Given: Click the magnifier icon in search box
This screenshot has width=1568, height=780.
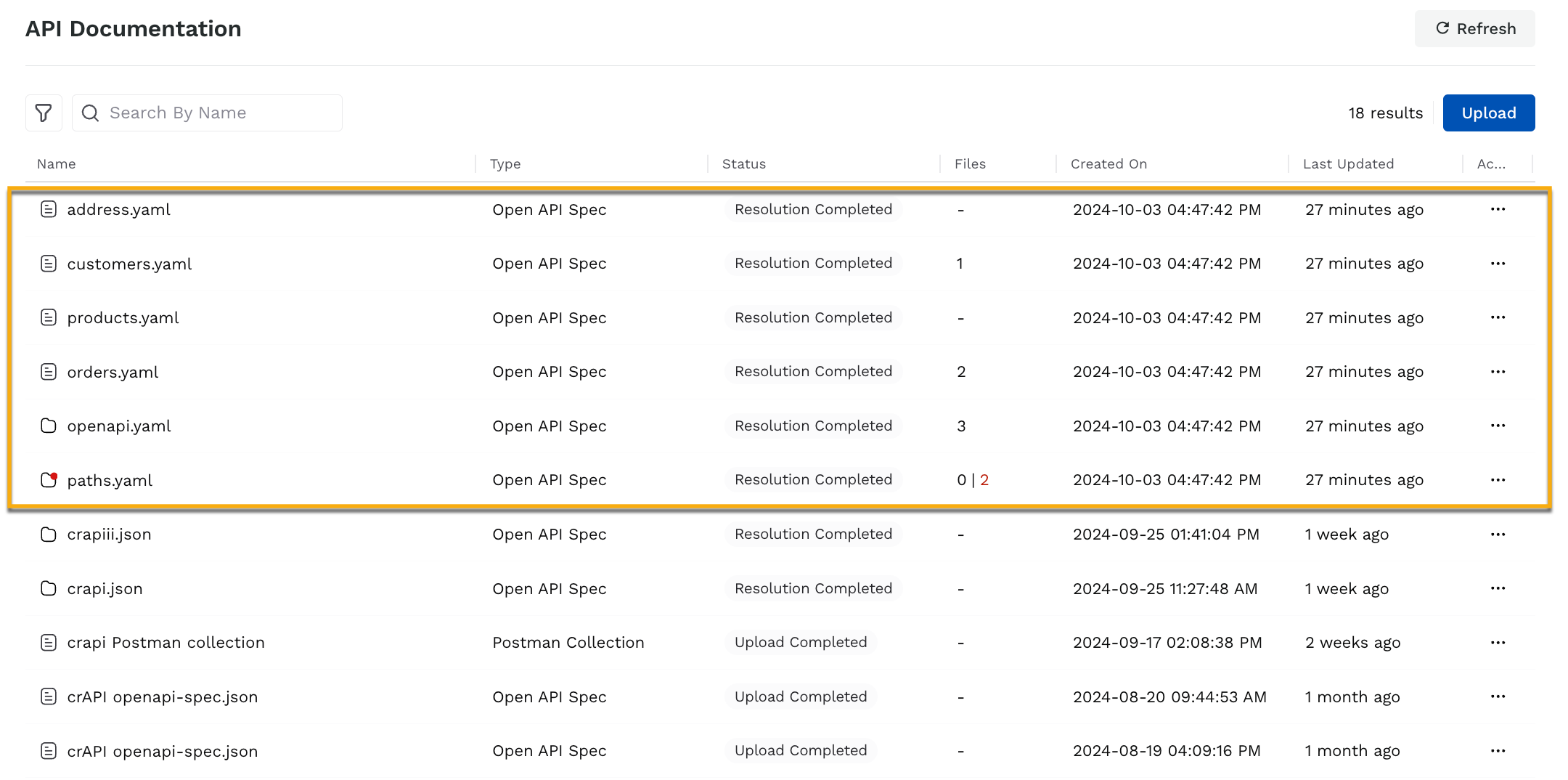Looking at the screenshot, I should [91, 113].
